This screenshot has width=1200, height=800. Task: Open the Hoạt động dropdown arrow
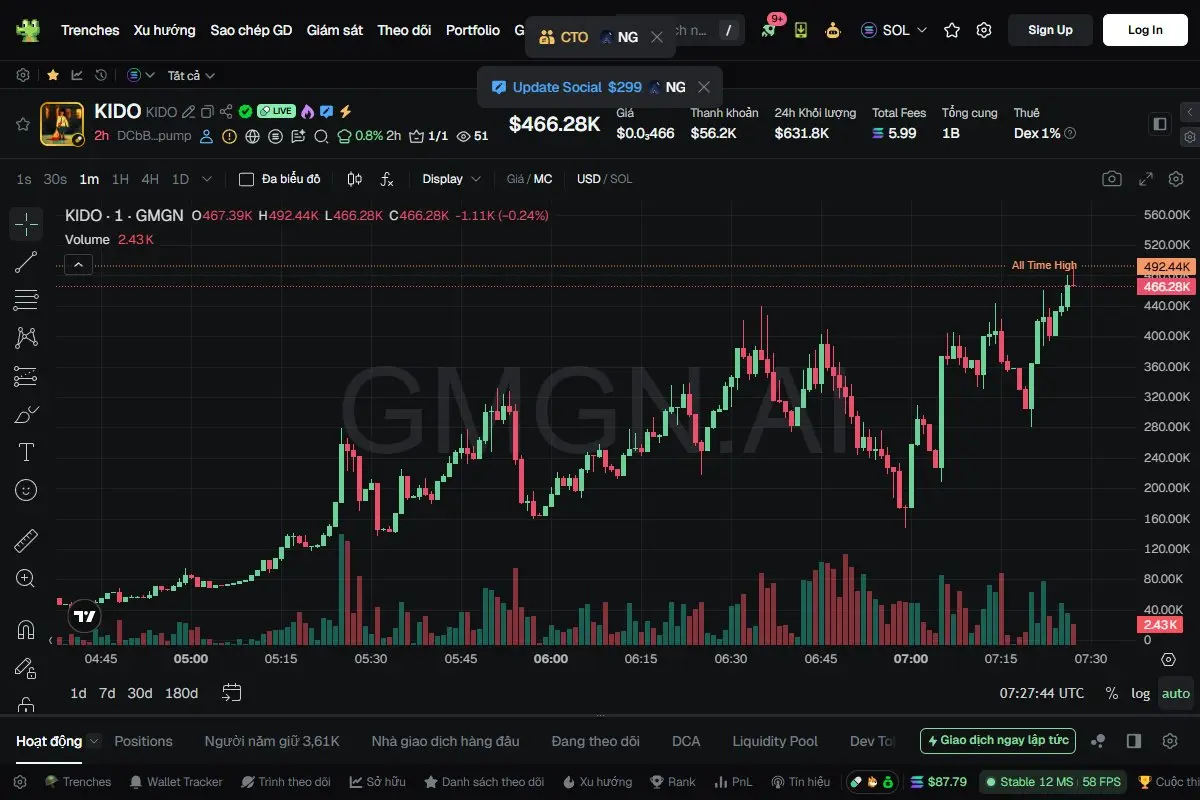(x=94, y=741)
